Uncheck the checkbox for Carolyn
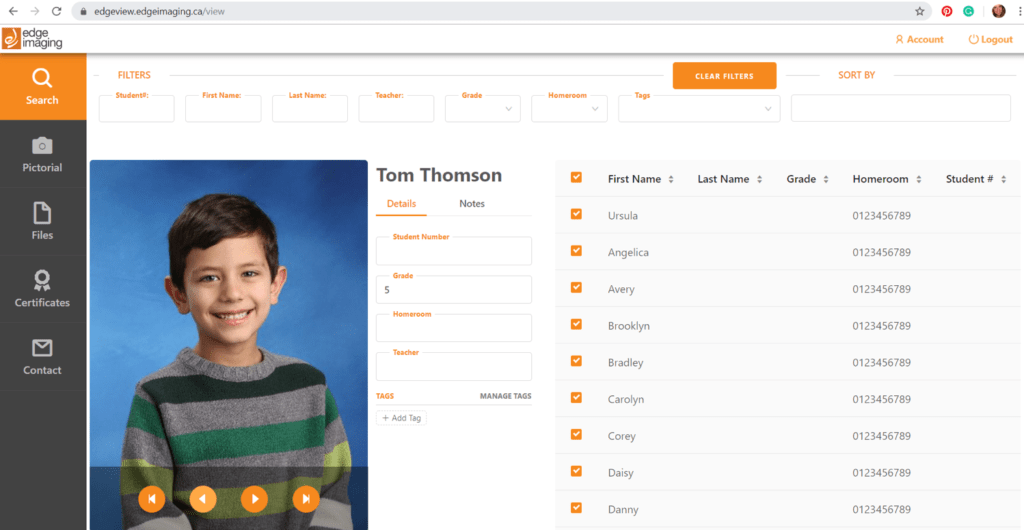The image size is (1024, 530). [x=576, y=397]
